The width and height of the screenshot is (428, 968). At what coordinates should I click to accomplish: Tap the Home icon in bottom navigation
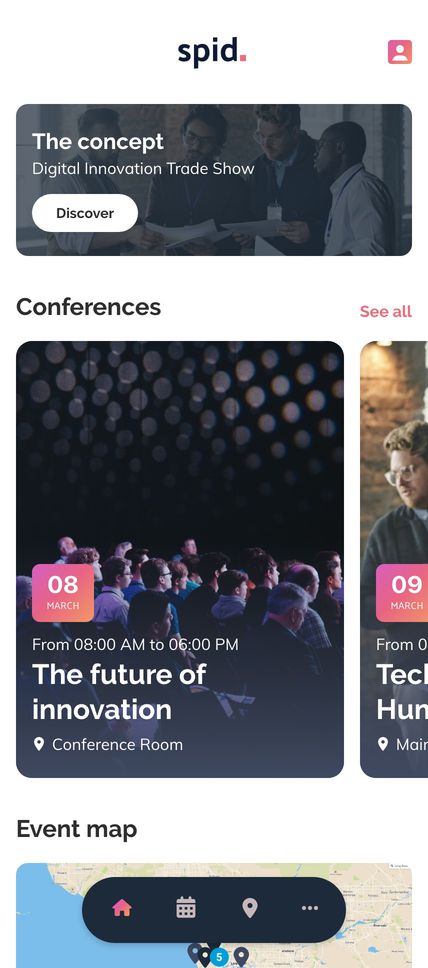[x=122, y=908]
